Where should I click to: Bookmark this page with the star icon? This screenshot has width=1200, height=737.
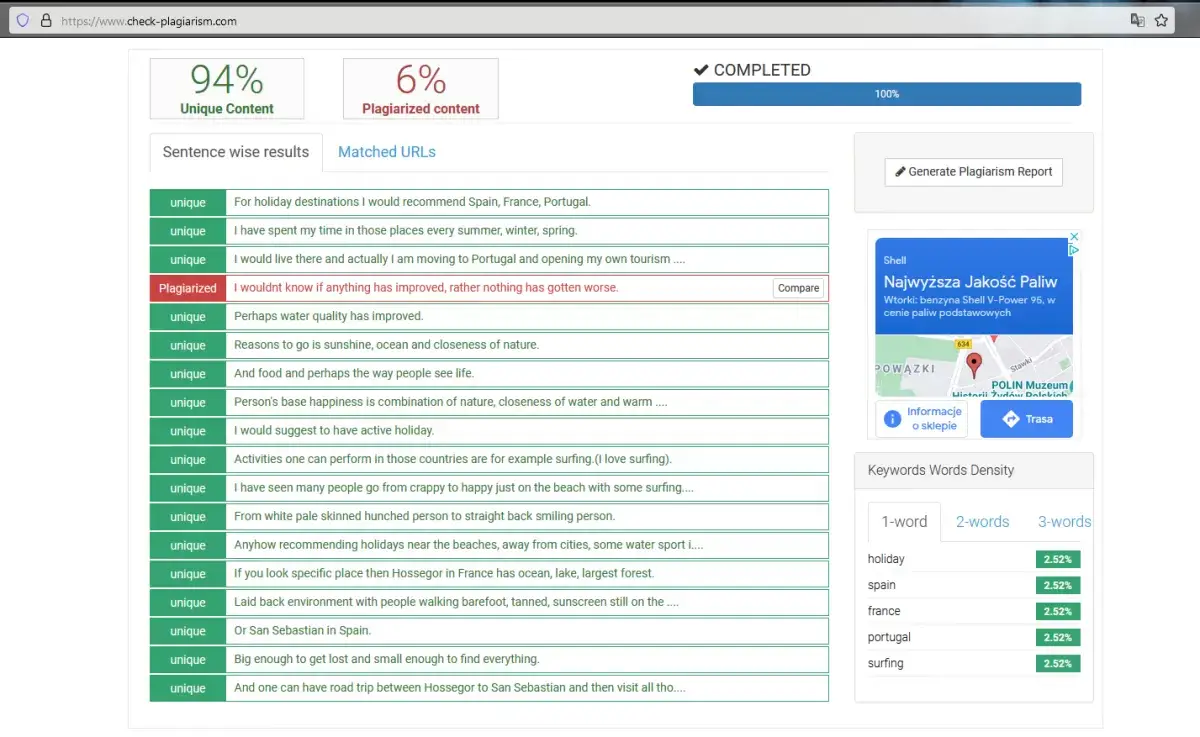(x=1161, y=20)
